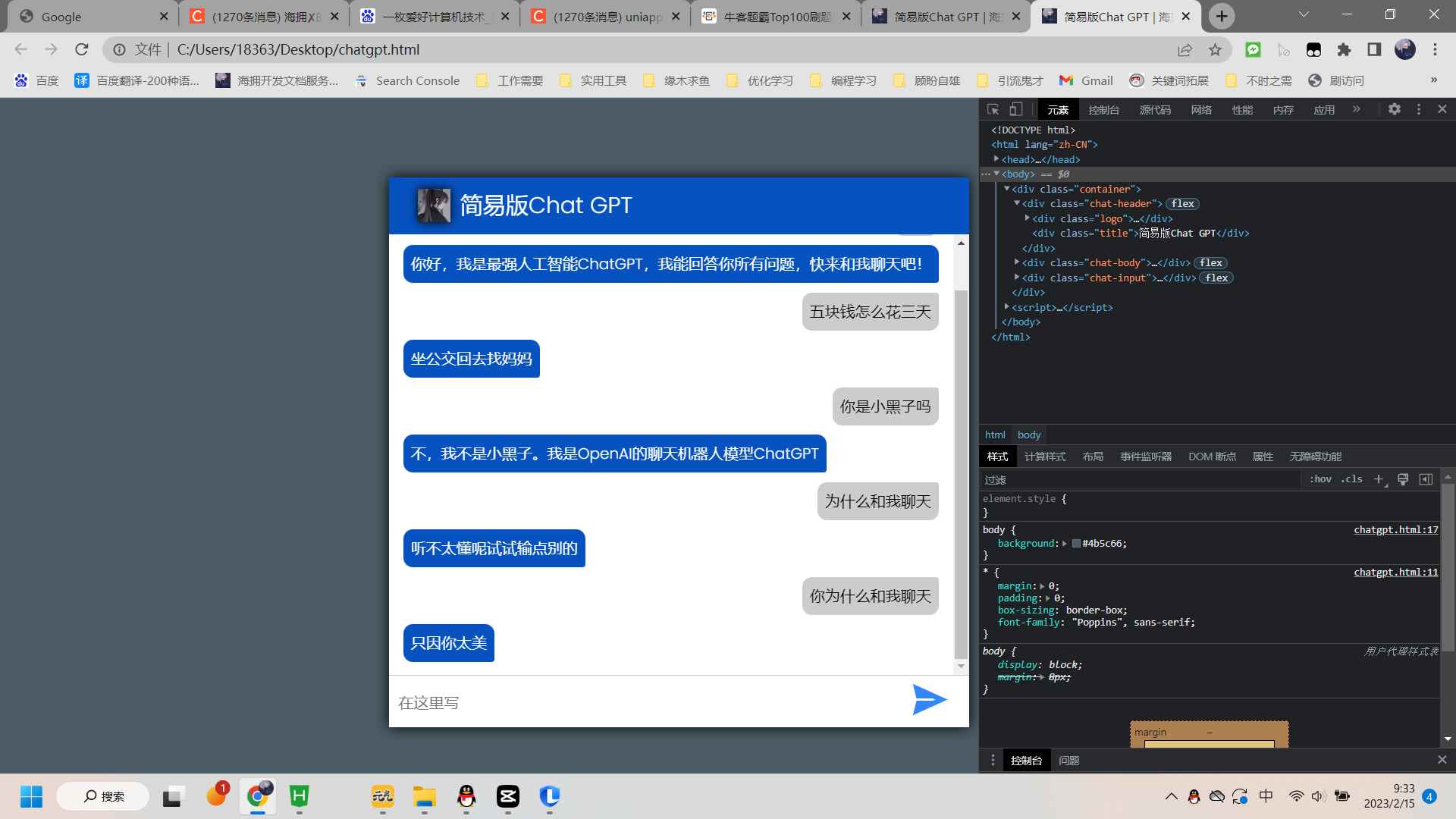This screenshot has height=819, width=1456.
Task: Close the bottom console drawer
Action: pos(1442,760)
